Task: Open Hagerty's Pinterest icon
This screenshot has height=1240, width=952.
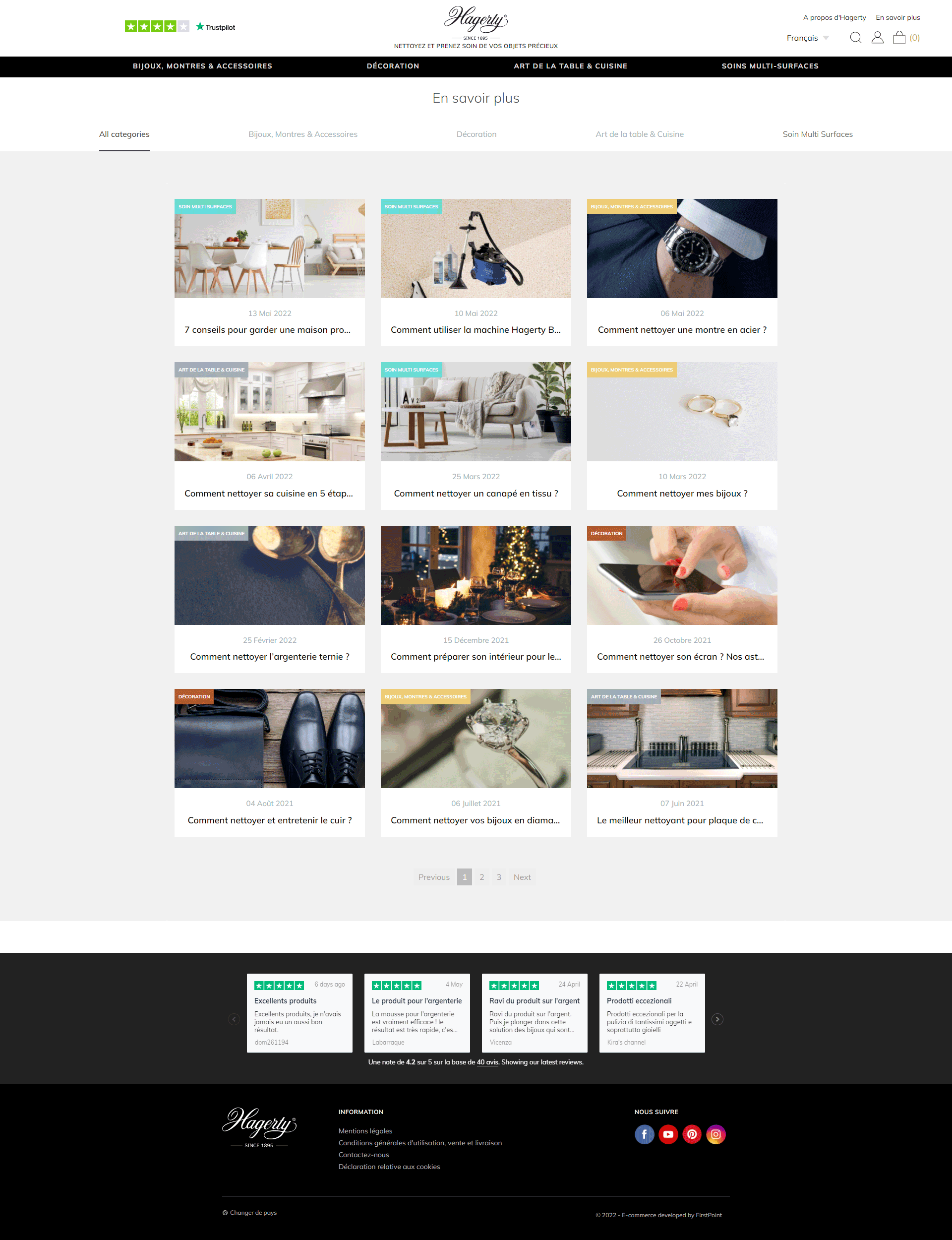Action: point(692,1134)
